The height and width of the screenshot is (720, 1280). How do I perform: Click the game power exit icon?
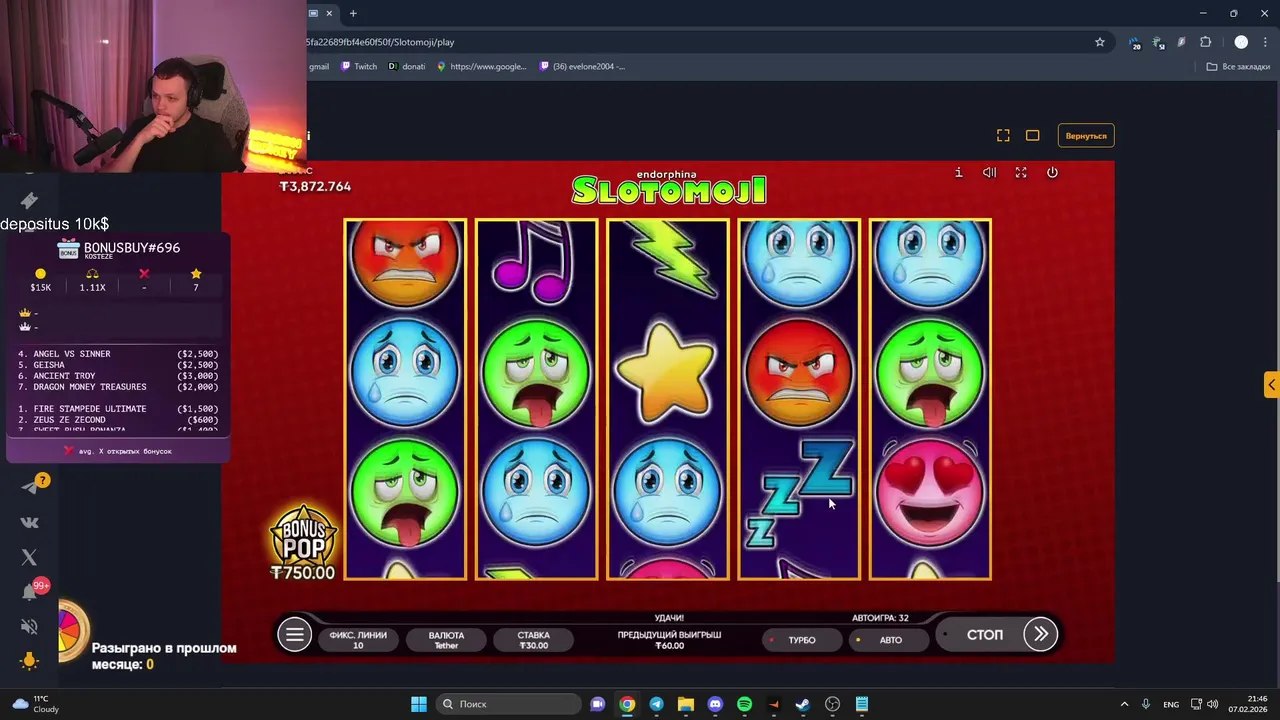tap(1052, 172)
